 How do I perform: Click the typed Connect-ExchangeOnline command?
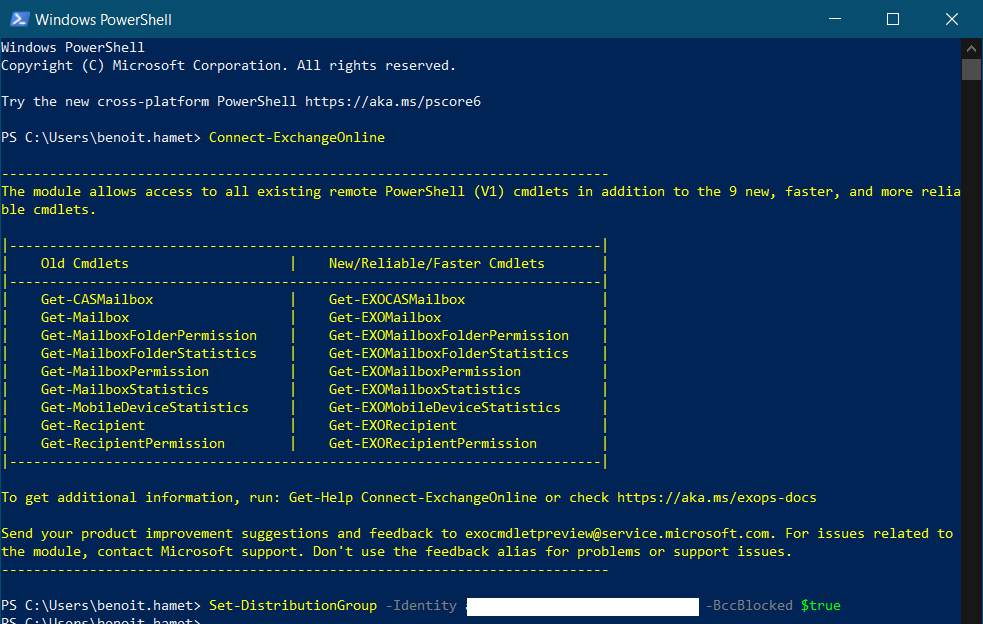pyautogui.click(x=296, y=137)
